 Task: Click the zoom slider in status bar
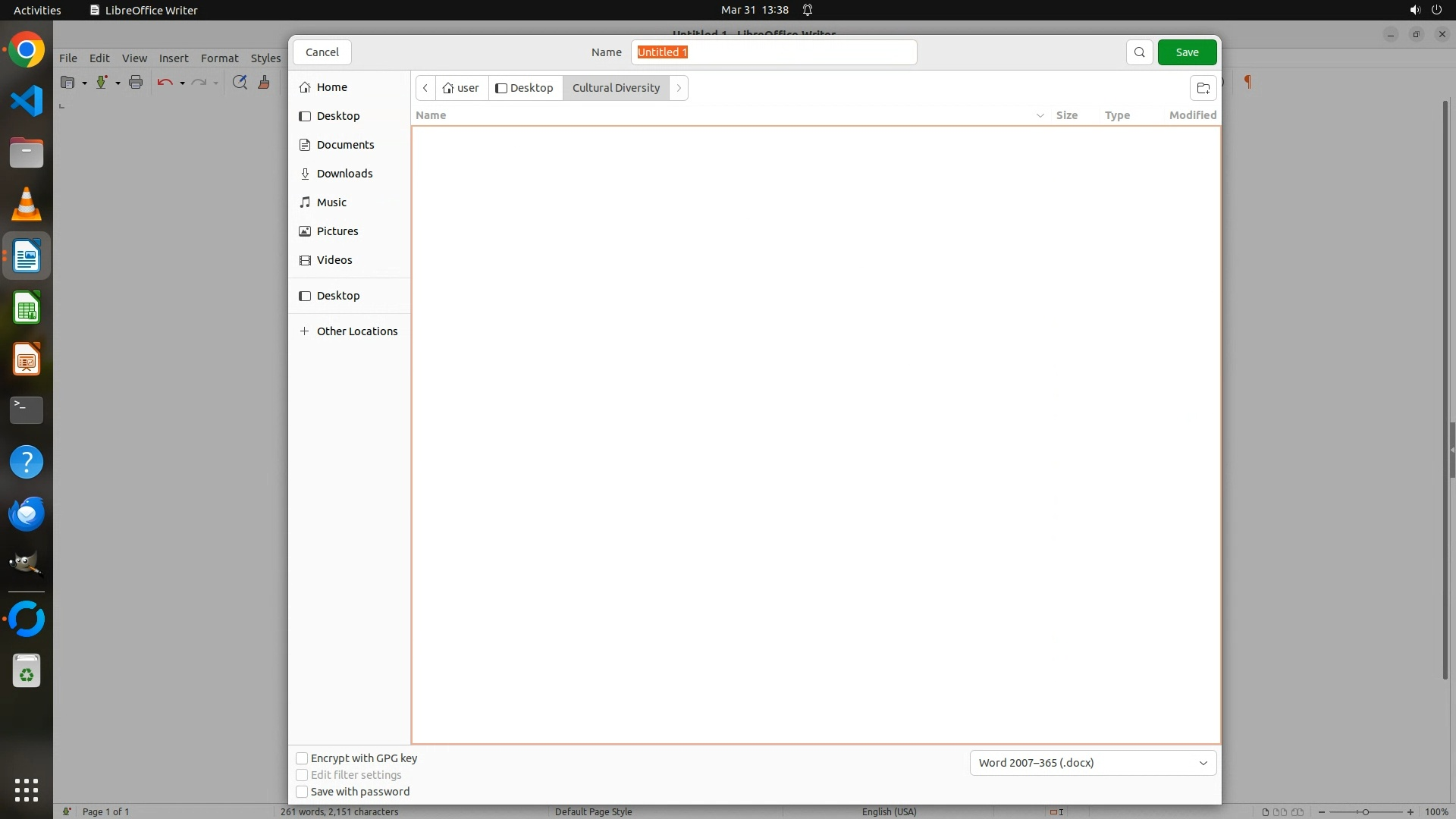[x=1365, y=811]
